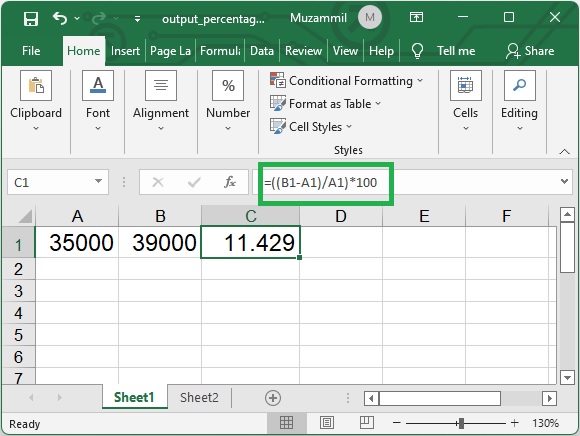The image size is (580, 436).
Task: Open the Undo history dropdown arrow
Action: pos(77,18)
